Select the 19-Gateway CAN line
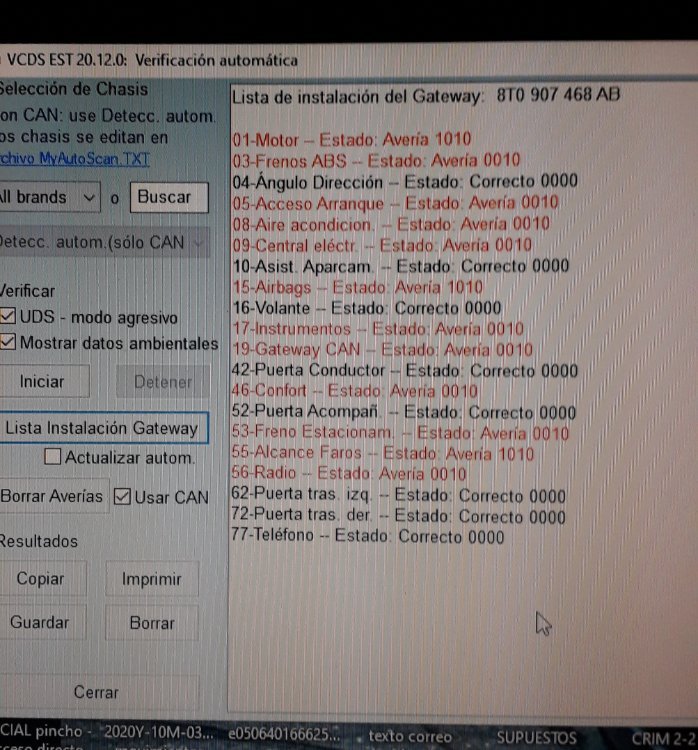Image resolution: width=698 pixels, height=750 pixels. pyautogui.click(x=382, y=349)
